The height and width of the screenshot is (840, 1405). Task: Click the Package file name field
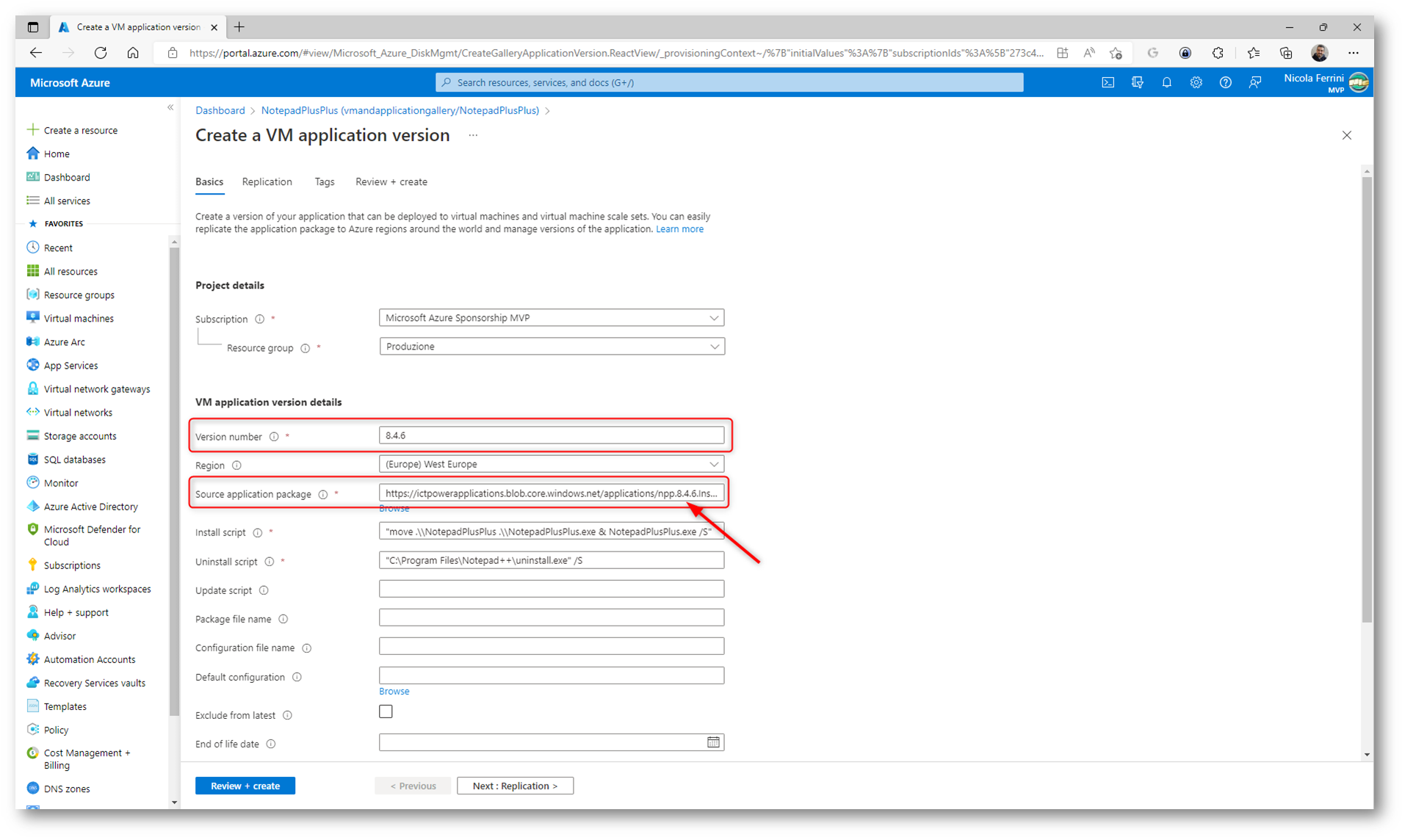pos(552,618)
